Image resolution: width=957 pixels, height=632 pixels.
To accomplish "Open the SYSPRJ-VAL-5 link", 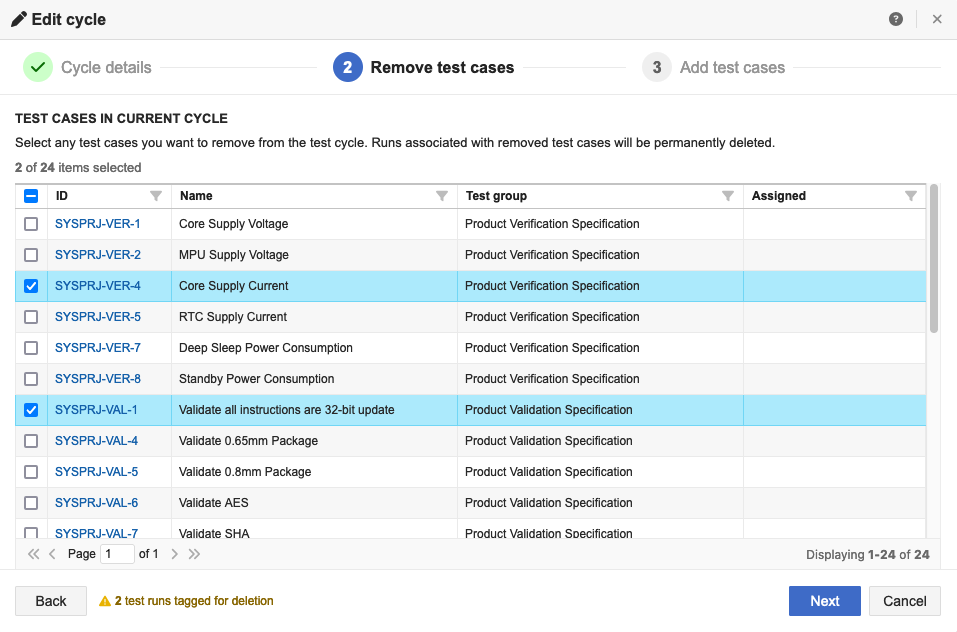I will 96,472.
